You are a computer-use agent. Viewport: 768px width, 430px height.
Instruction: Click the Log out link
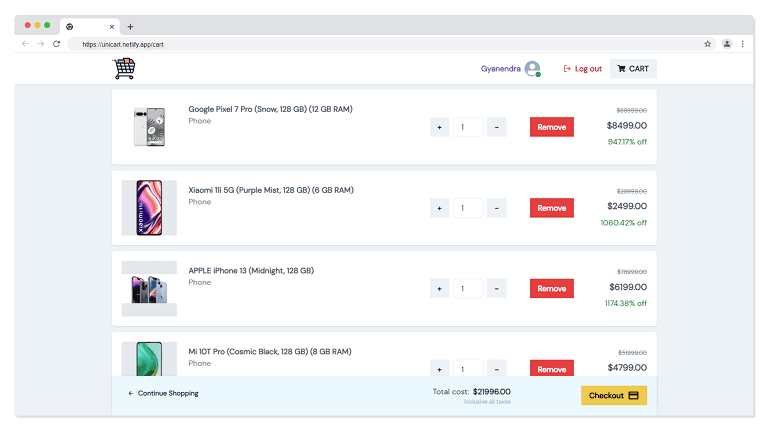[x=583, y=69]
